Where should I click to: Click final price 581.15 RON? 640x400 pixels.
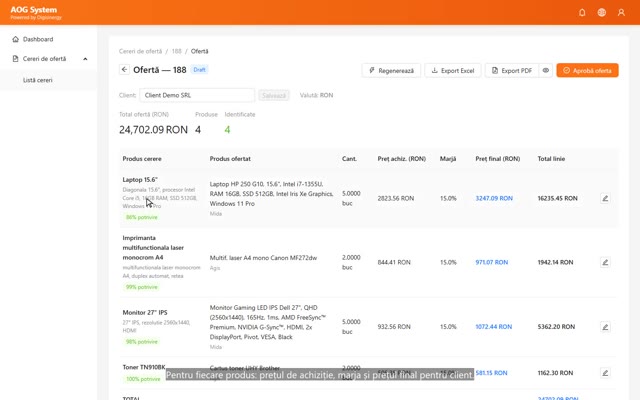click(491, 373)
